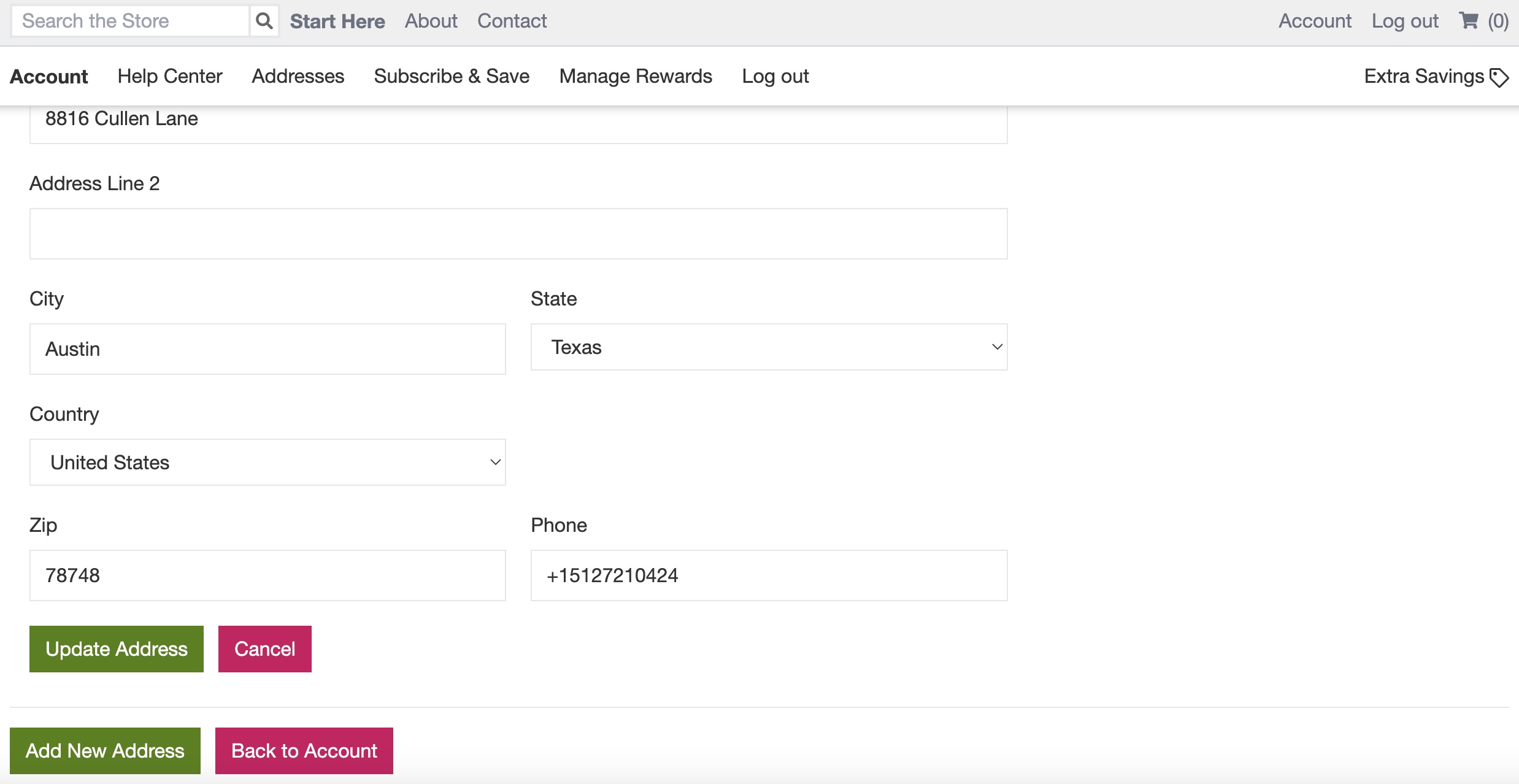Focus the Search the Store field
This screenshot has height=784, width=1519.
click(x=130, y=21)
